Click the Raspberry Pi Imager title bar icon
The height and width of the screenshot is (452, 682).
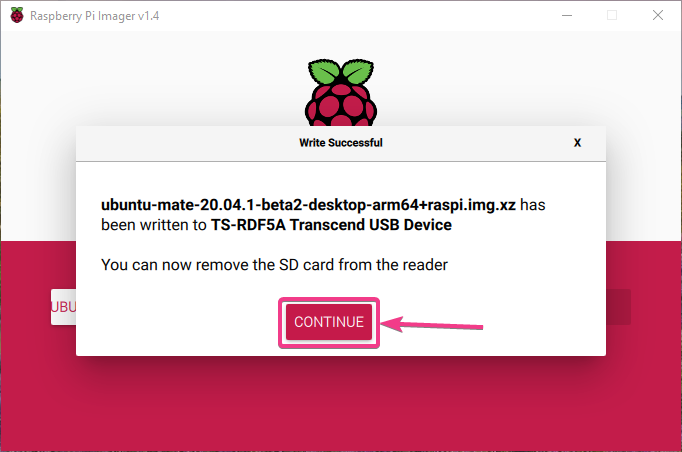[17, 15]
